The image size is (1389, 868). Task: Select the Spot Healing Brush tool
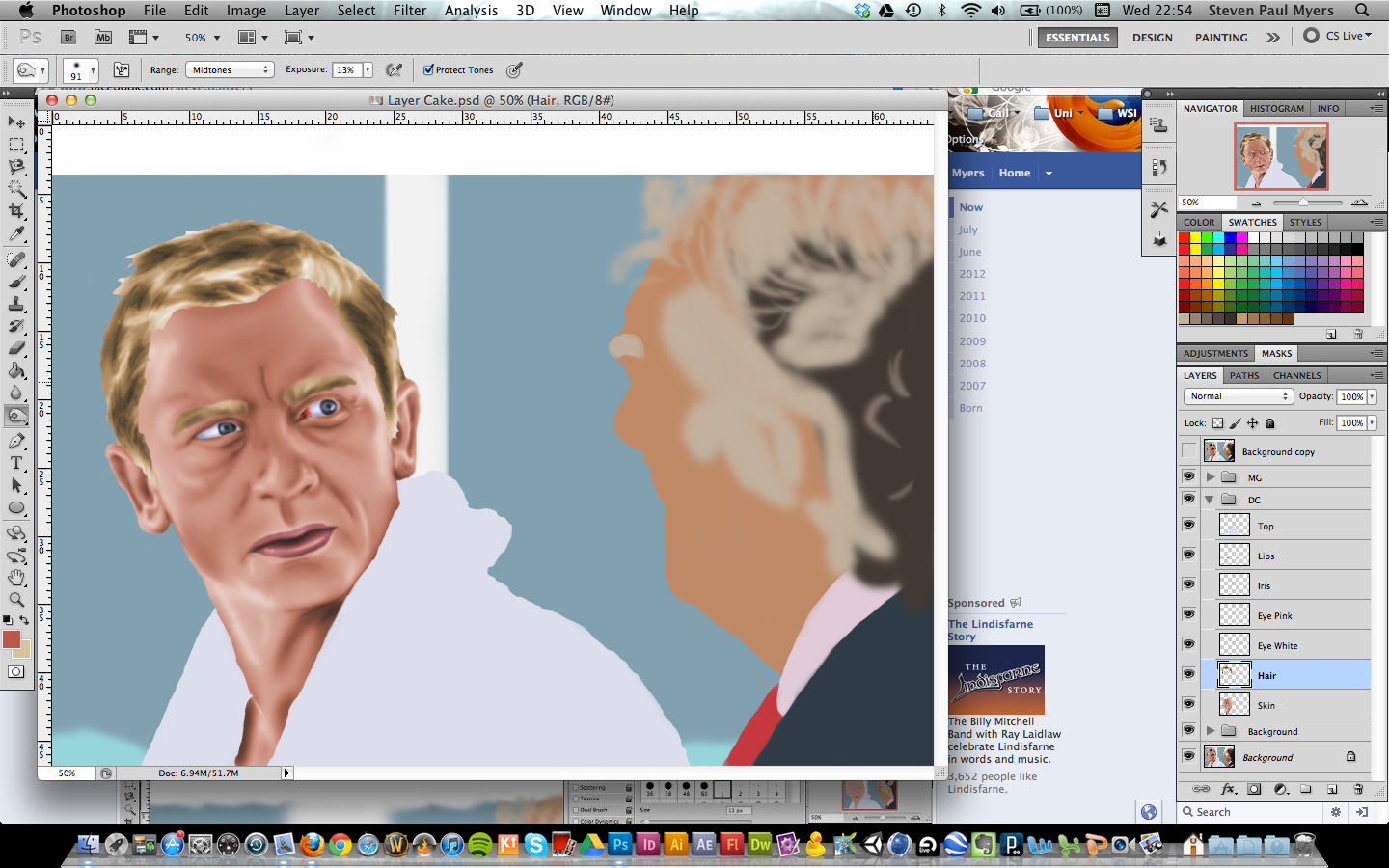(16, 259)
